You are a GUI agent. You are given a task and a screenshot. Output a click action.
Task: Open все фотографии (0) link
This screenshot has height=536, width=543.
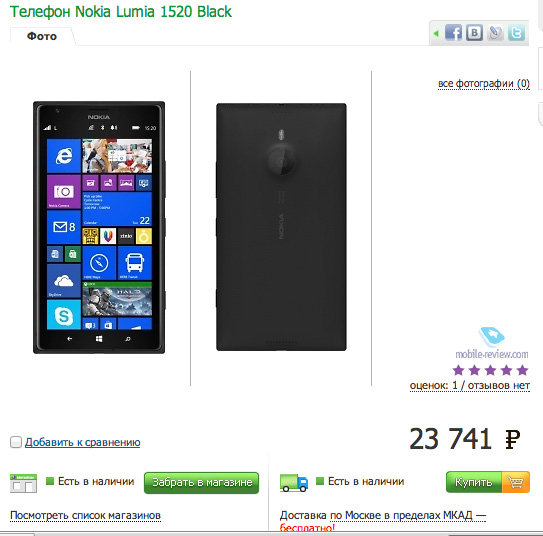pos(484,84)
